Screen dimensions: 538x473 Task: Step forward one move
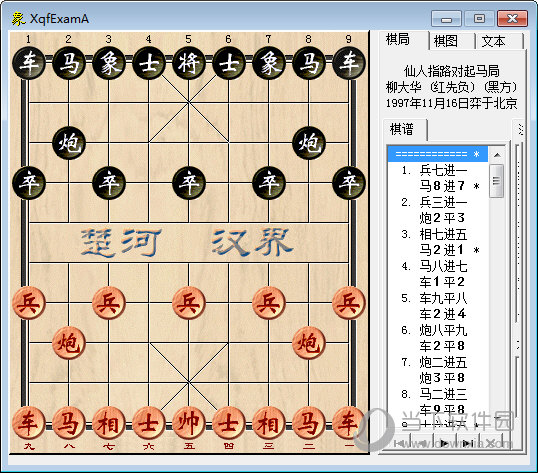click(x=445, y=444)
